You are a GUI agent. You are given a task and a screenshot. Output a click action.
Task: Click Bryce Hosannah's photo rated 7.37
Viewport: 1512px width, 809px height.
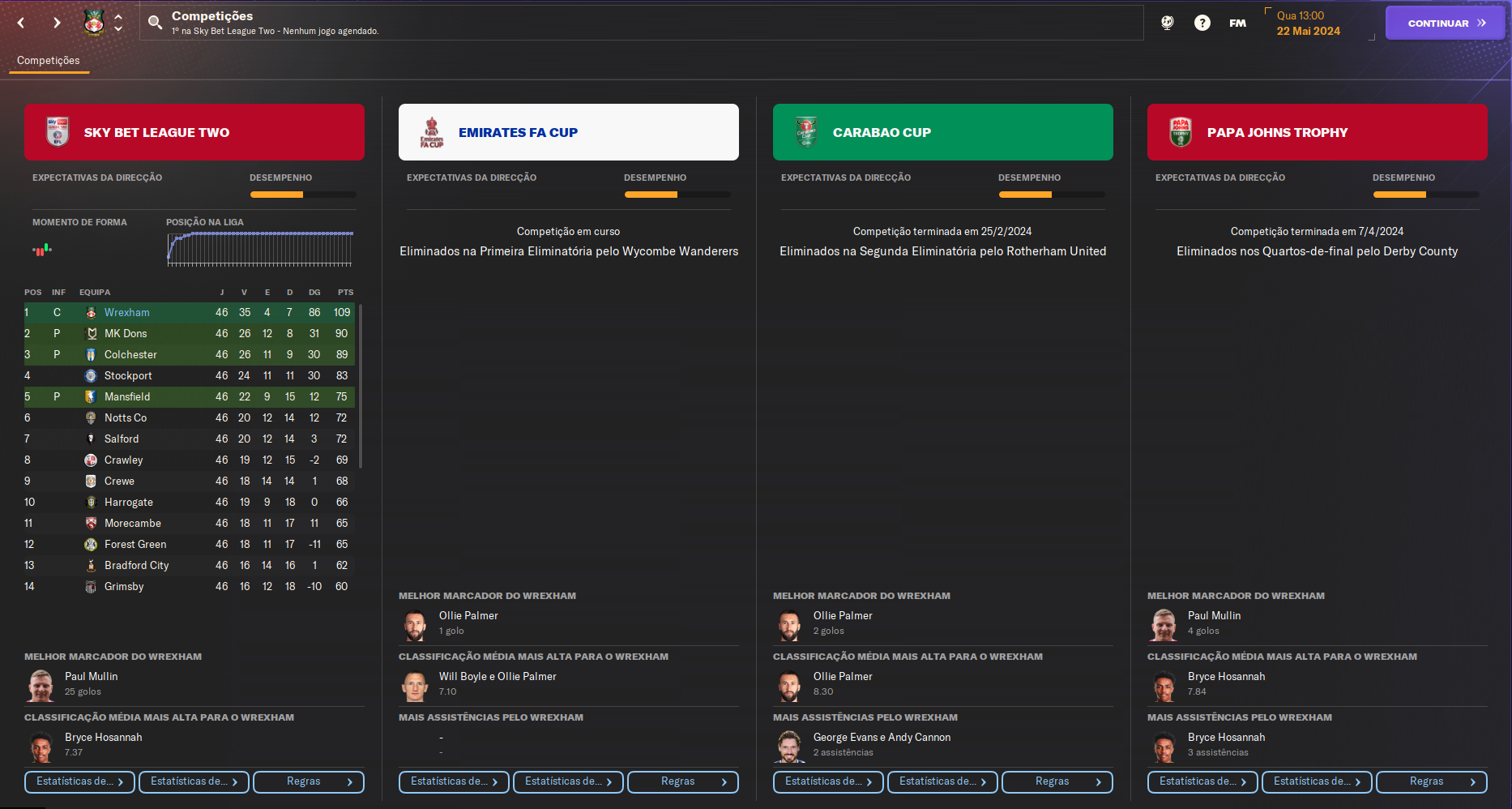(x=41, y=747)
